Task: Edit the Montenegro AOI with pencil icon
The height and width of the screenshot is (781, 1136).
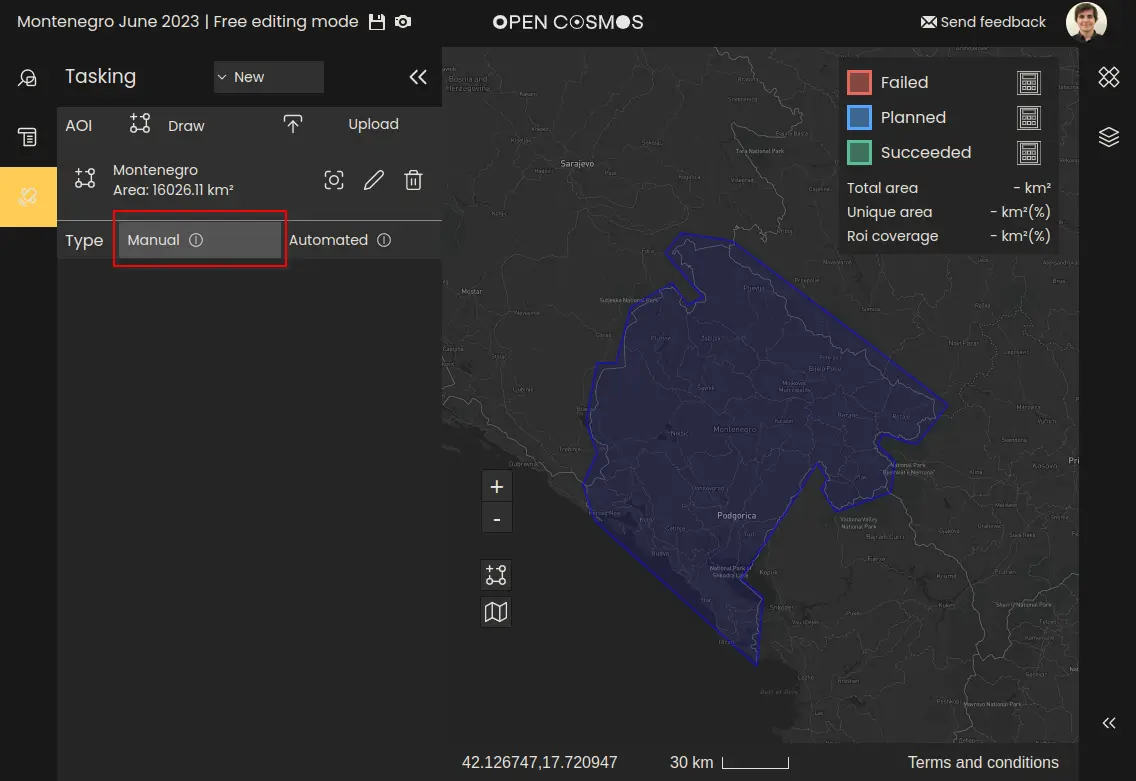Action: coord(373,180)
